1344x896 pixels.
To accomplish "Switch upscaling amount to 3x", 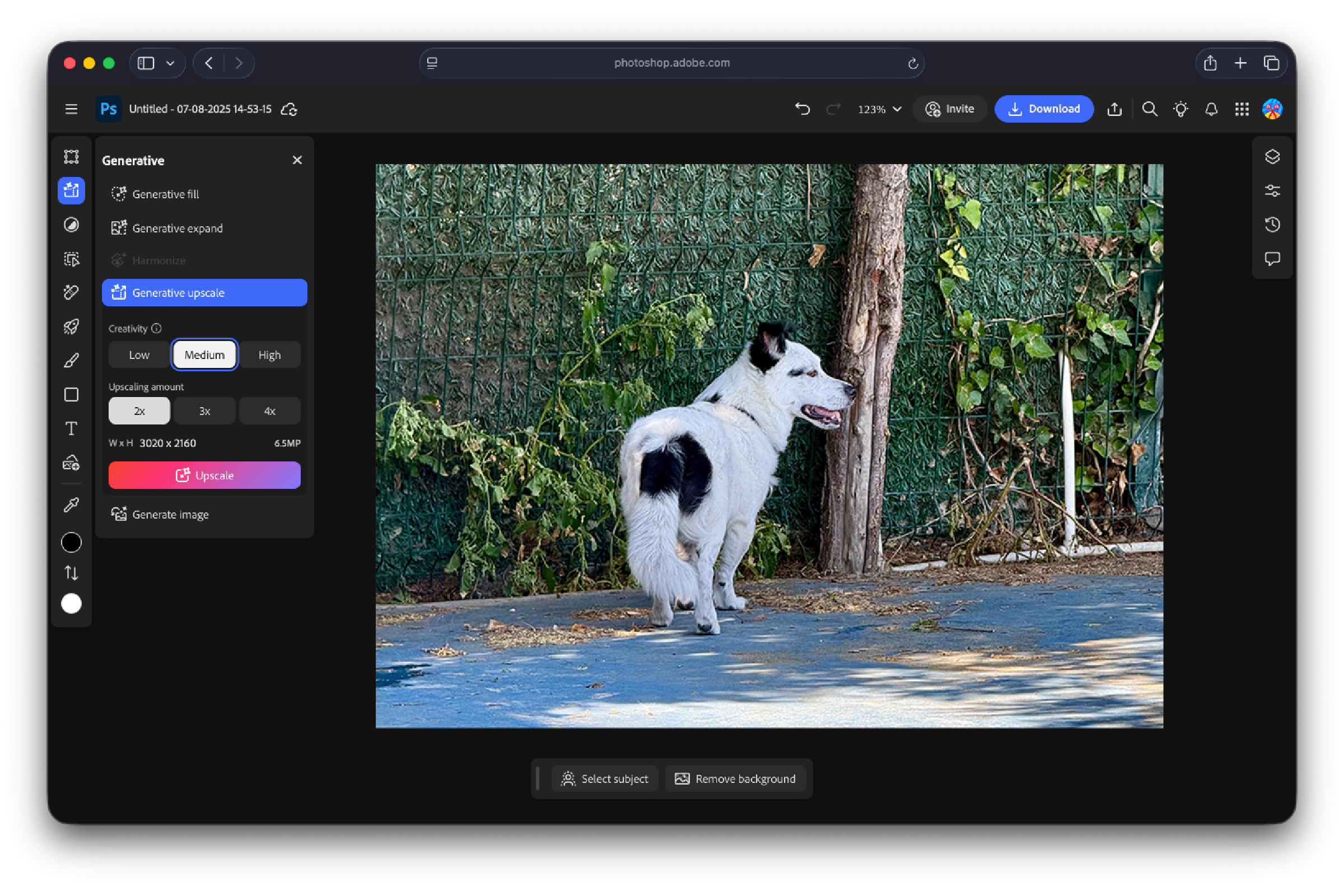I will tap(204, 410).
